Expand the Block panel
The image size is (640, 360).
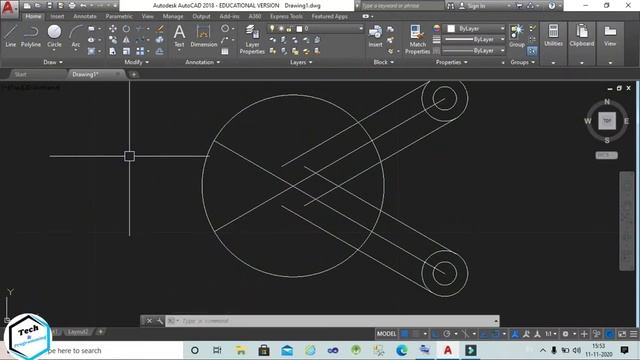tap(384, 62)
